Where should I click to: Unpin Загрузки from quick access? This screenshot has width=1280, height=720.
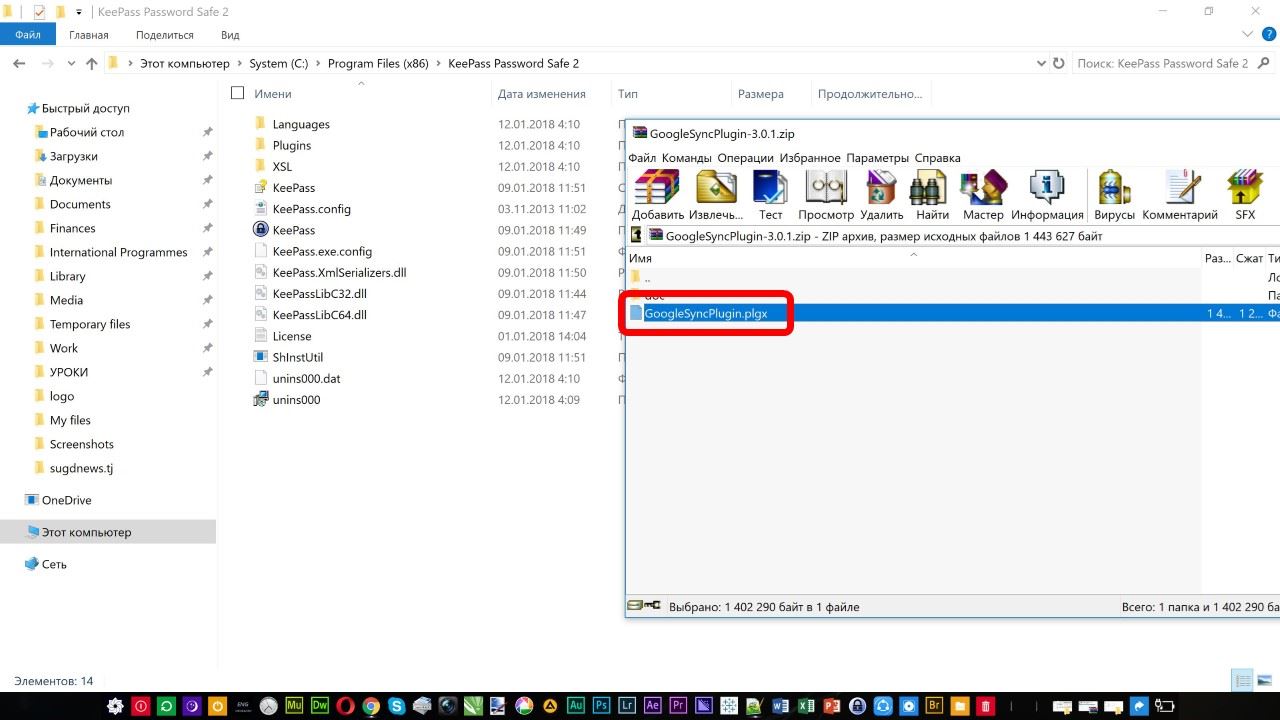pos(208,156)
